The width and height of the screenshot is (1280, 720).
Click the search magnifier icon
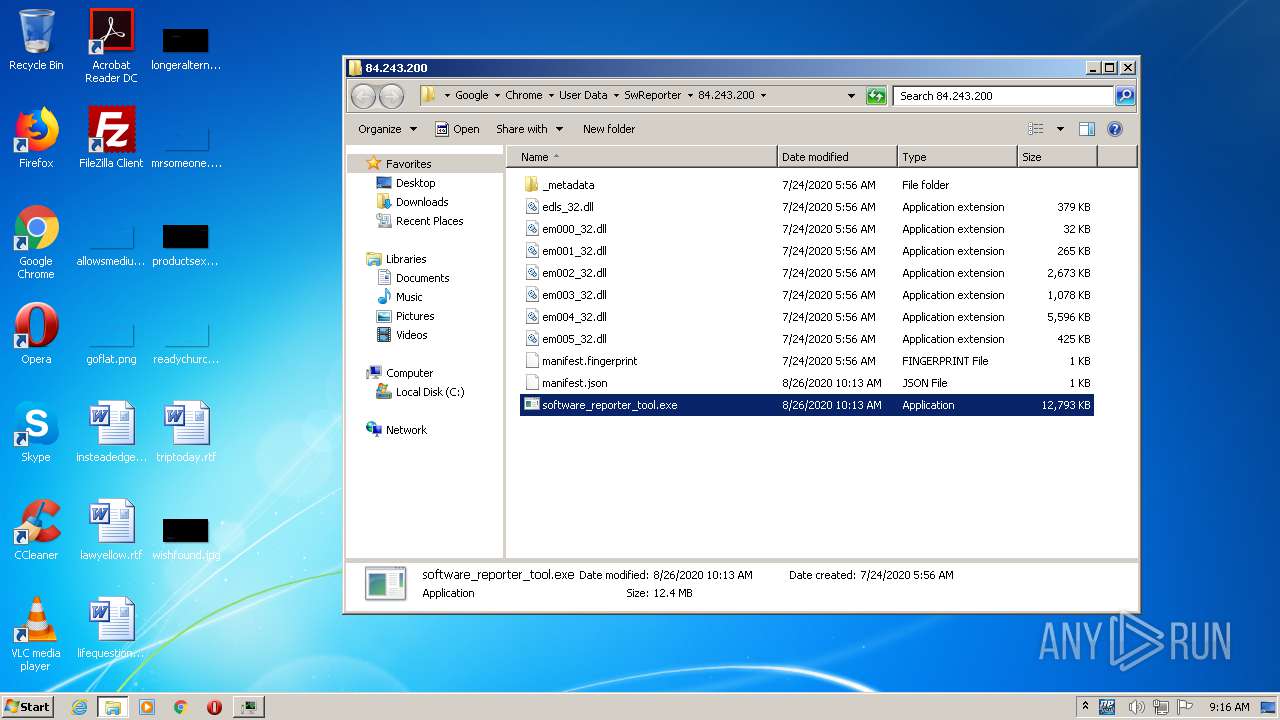click(x=1125, y=96)
